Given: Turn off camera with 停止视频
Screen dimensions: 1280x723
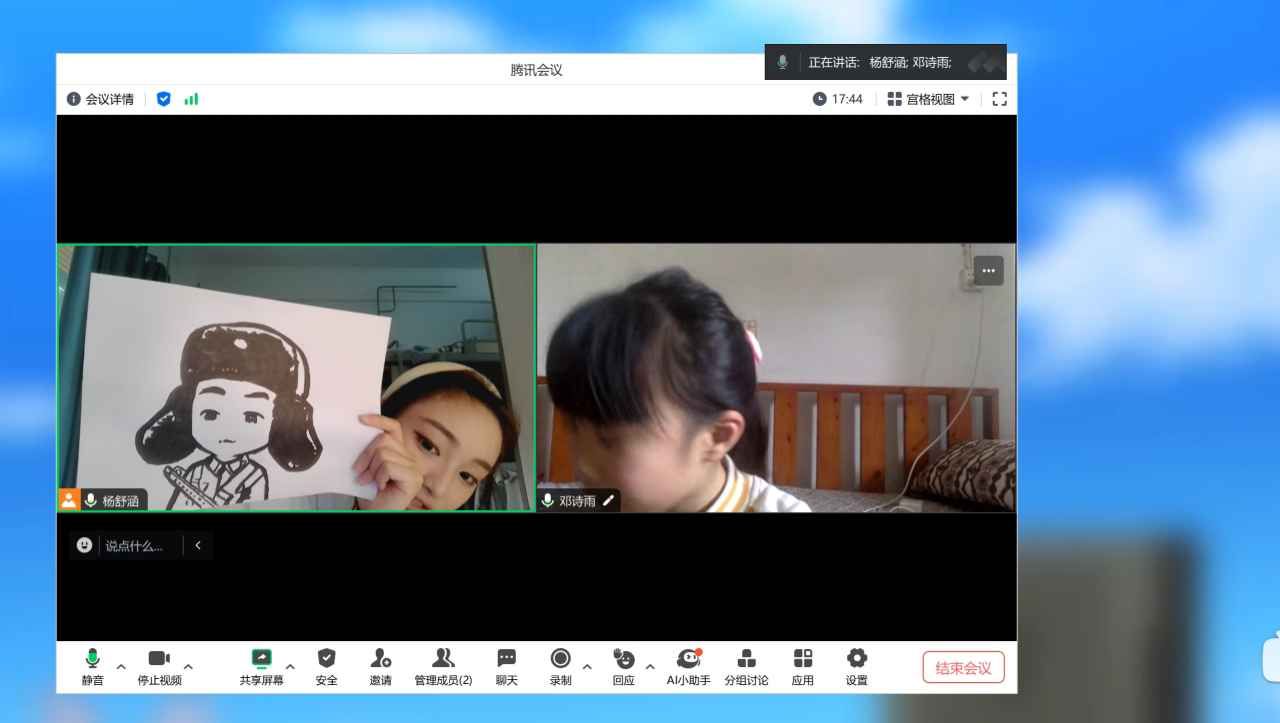Looking at the screenshot, I should pyautogui.click(x=159, y=659).
